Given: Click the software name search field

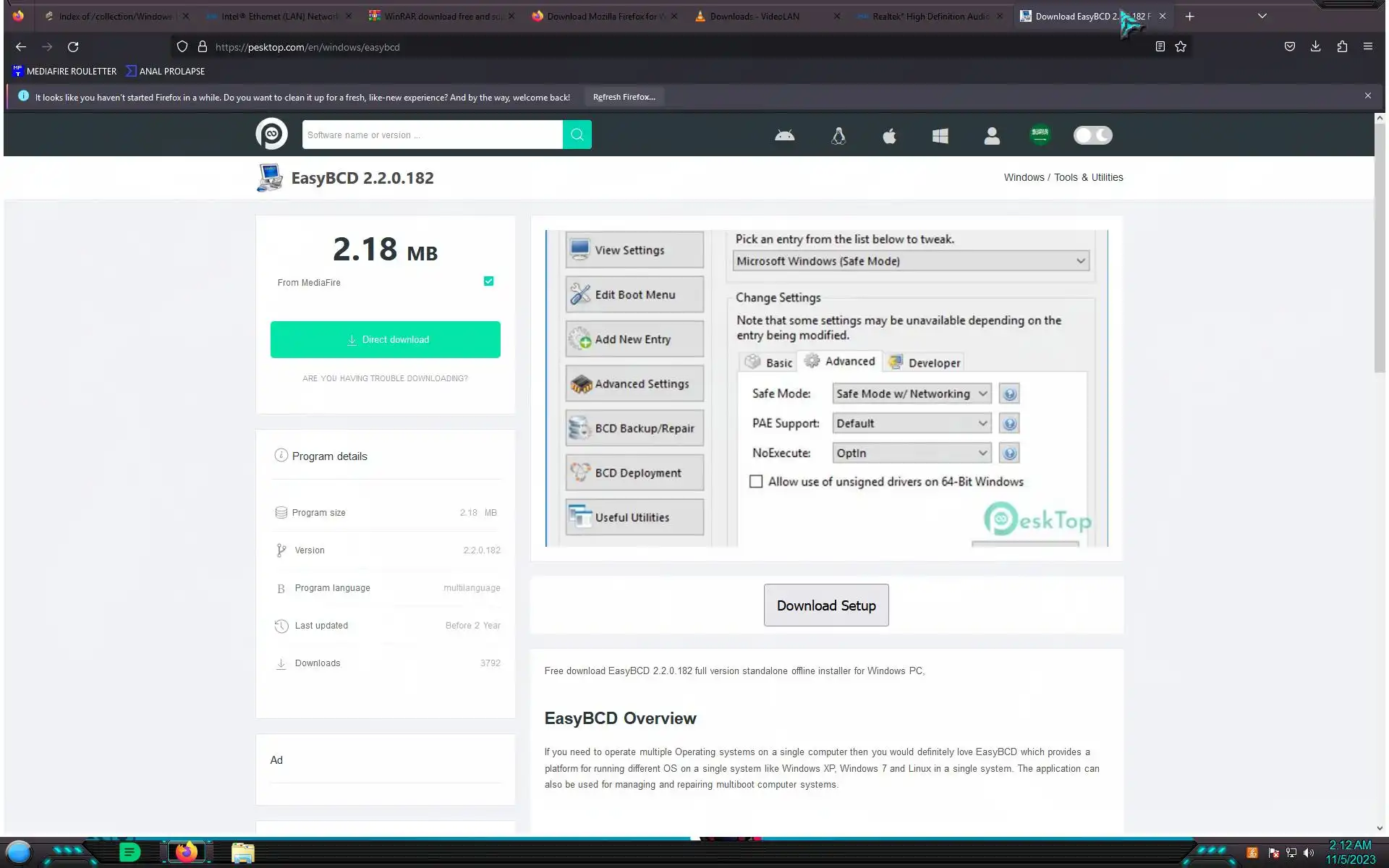Looking at the screenshot, I should 432,135.
